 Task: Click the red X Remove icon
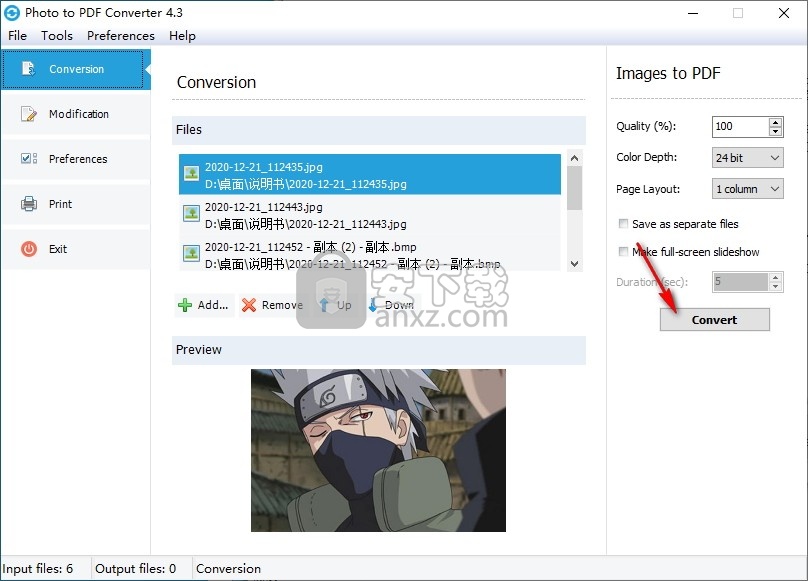(249, 305)
